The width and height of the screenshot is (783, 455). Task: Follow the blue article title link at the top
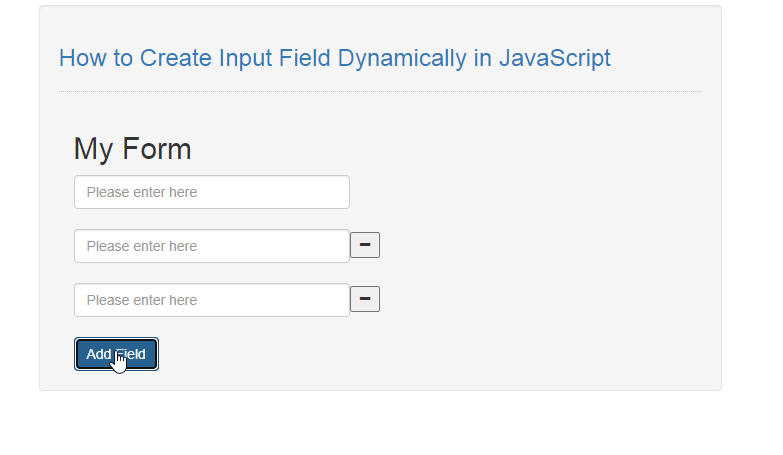pyautogui.click(x=334, y=58)
